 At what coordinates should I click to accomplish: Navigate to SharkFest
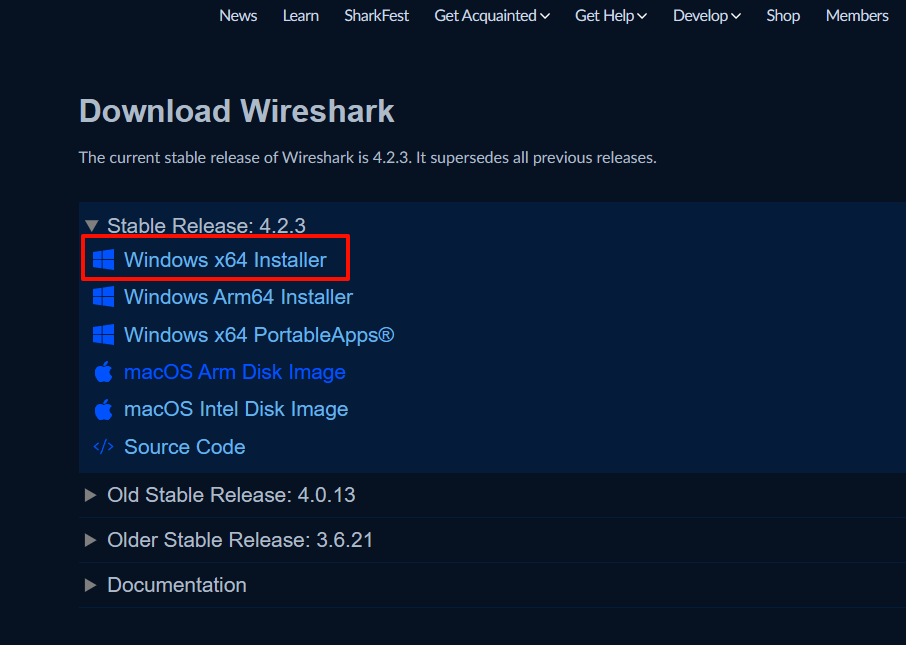(377, 16)
